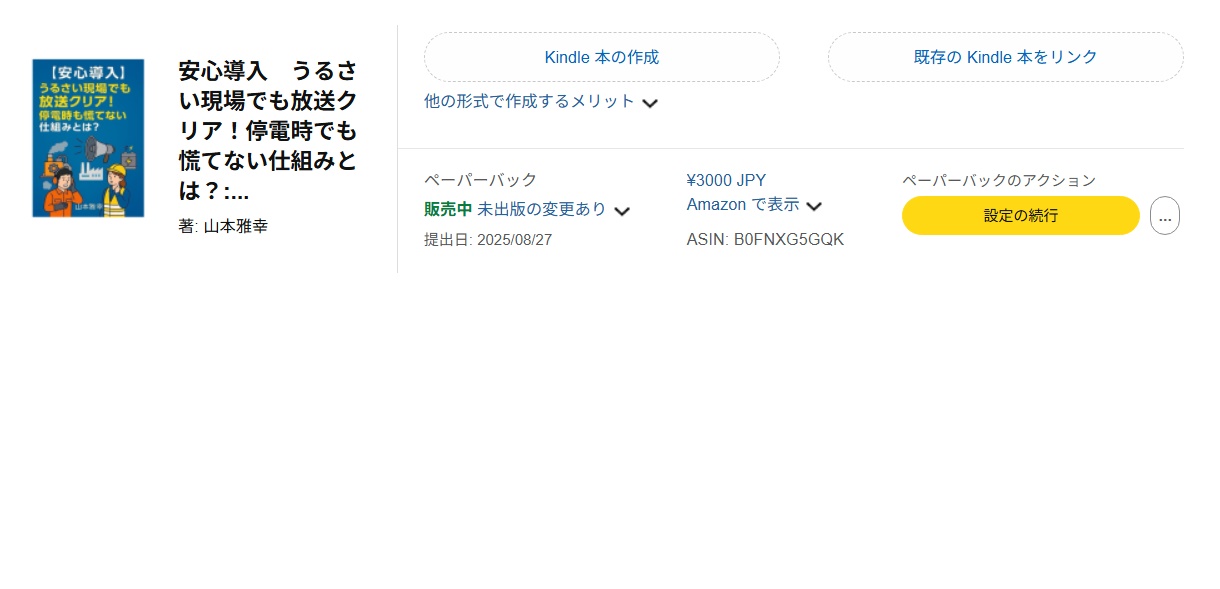Click the yellow 設定の続行 button
Screen dimensions: 1220x589
point(1021,216)
